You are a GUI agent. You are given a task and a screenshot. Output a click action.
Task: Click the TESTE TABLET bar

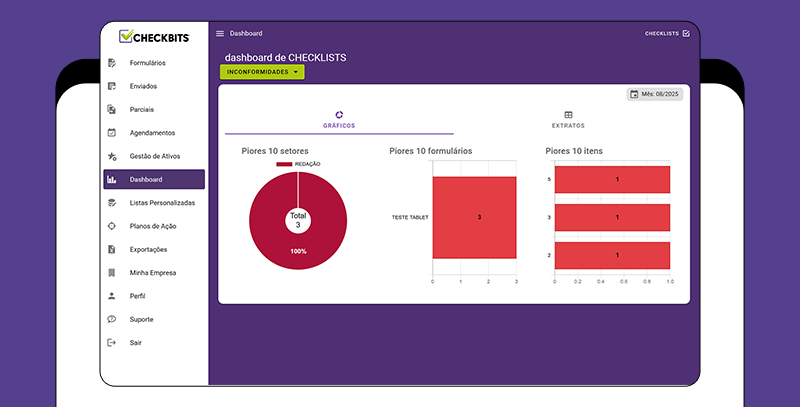(474, 217)
